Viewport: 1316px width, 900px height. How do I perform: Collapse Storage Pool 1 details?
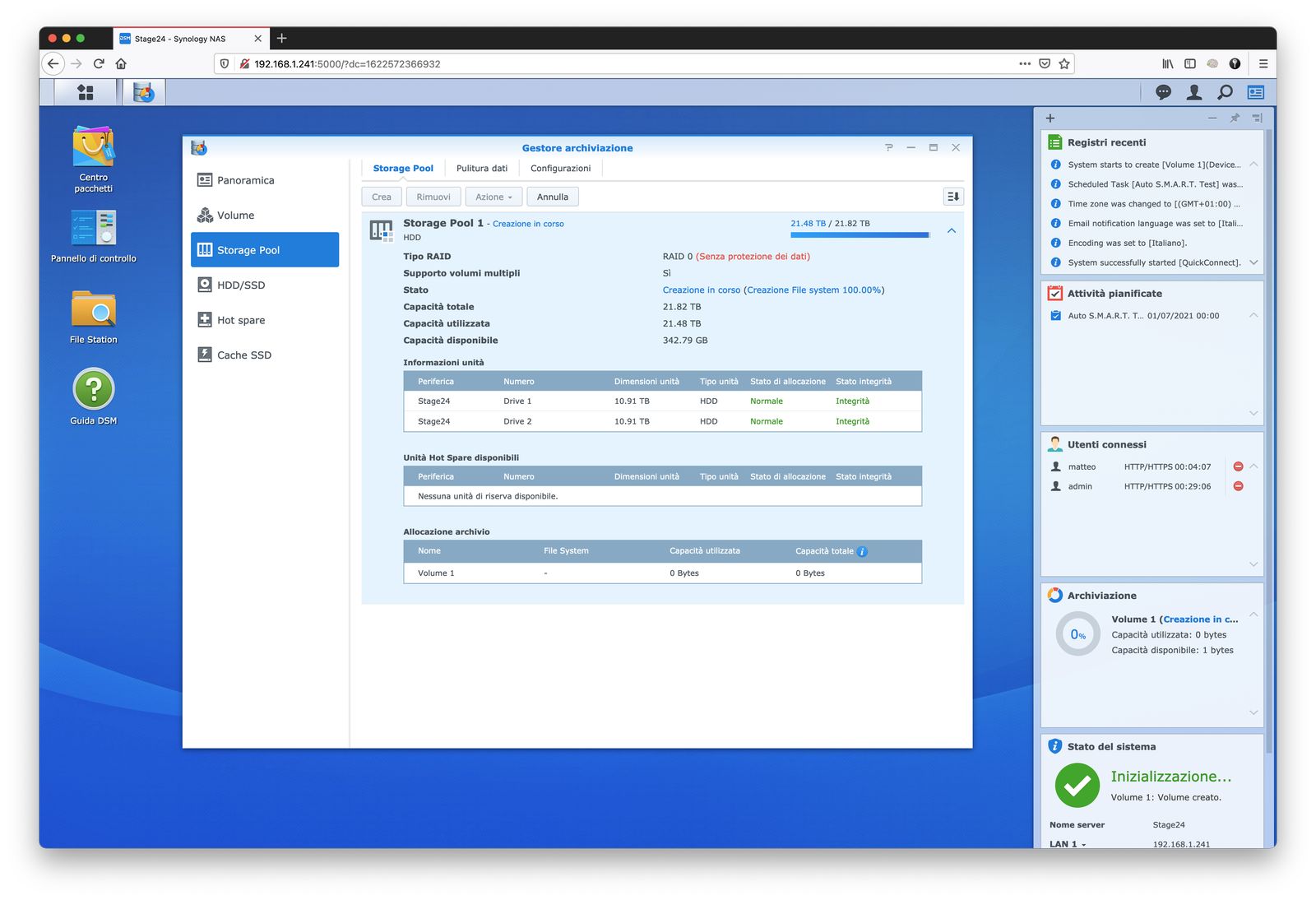pyautogui.click(x=952, y=231)
